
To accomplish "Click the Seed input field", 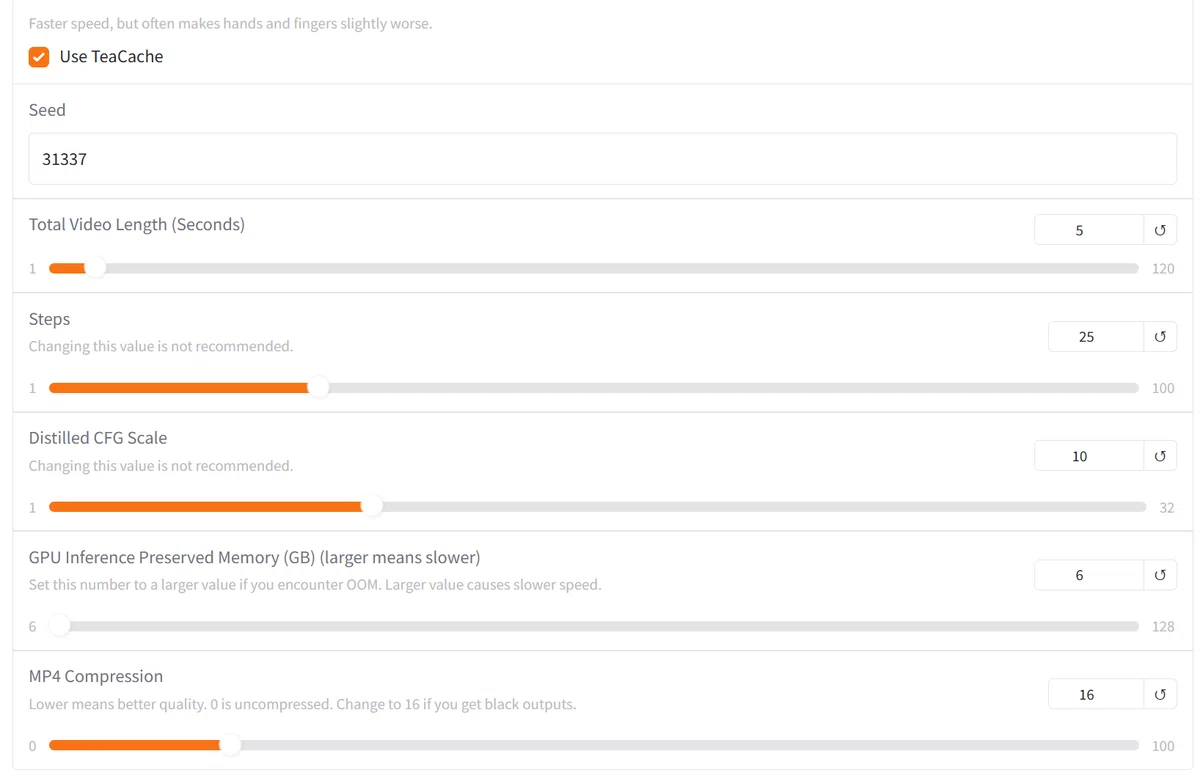I will coord(602,159).
